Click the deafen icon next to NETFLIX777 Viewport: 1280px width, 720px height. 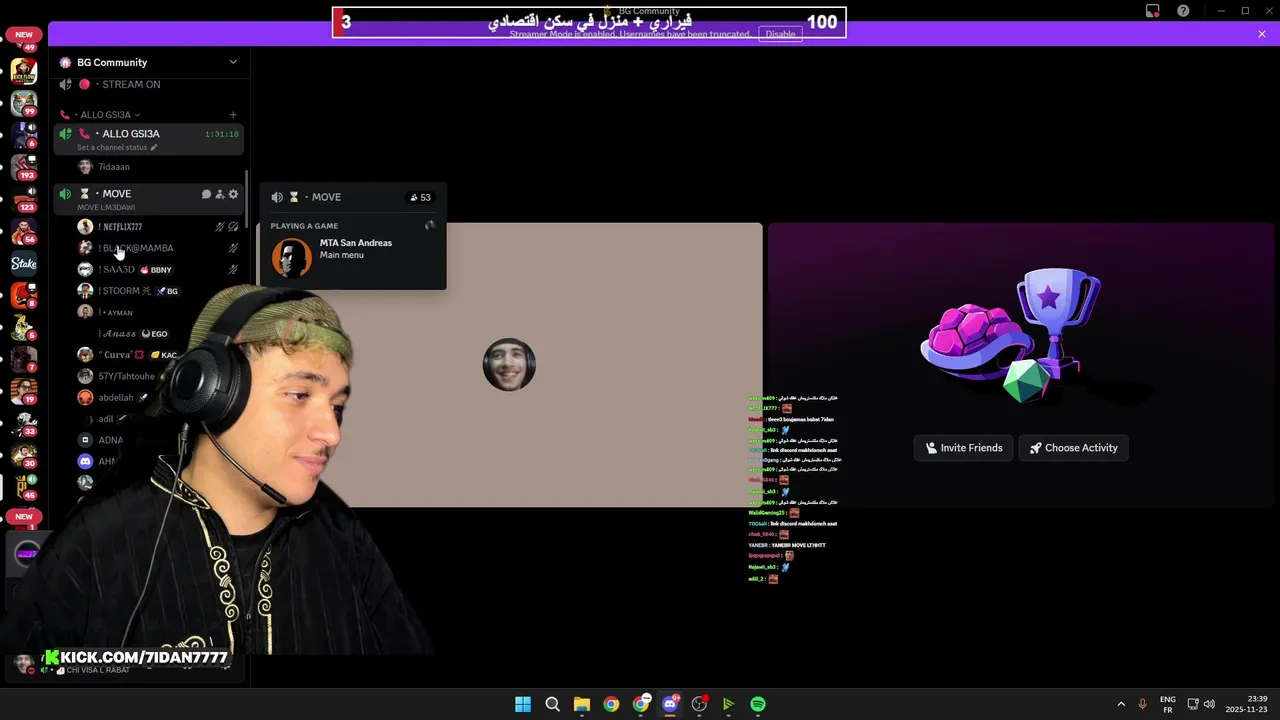[x=233, y=227]
